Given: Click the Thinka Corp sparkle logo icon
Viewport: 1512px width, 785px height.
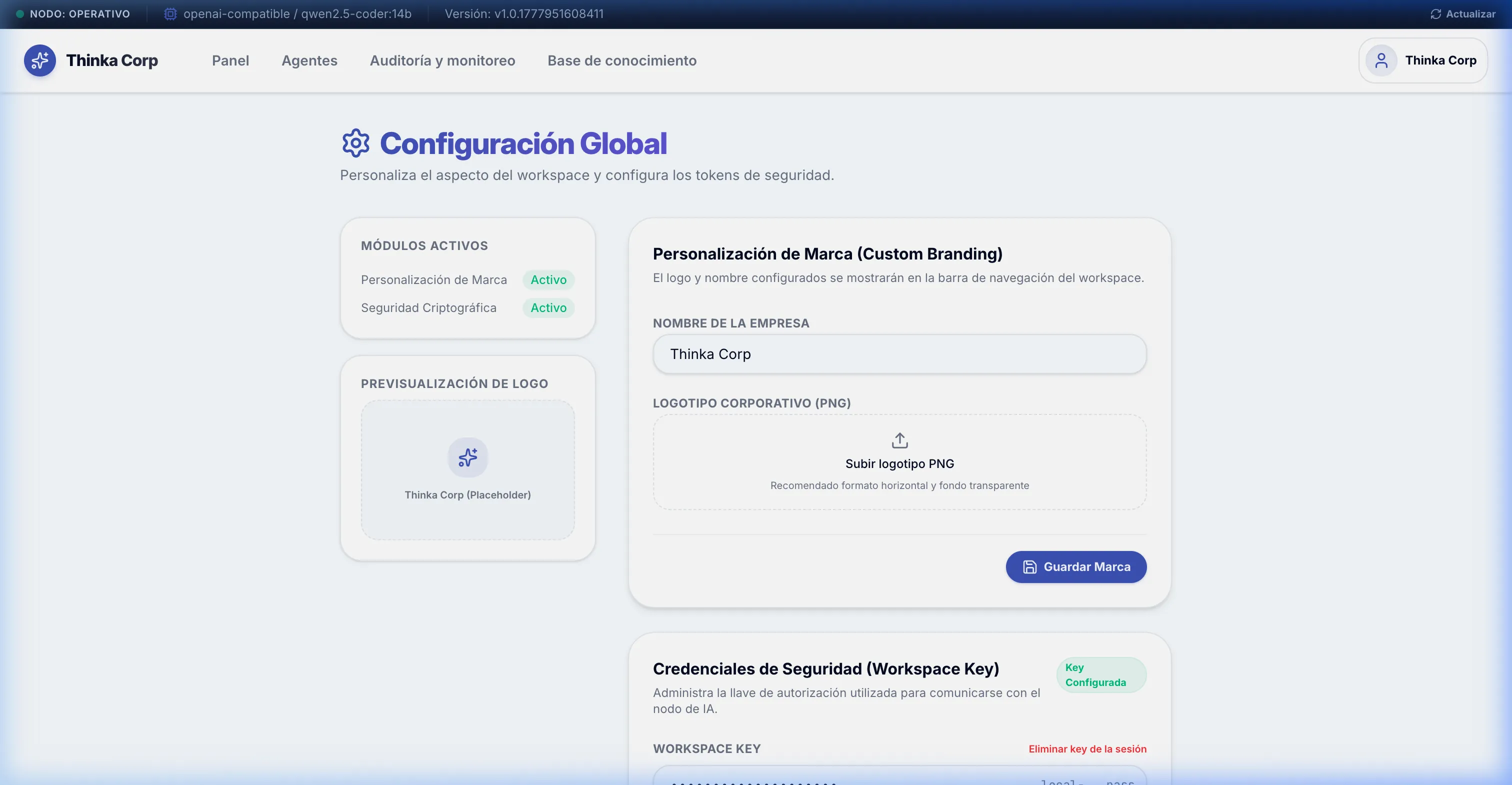Looking at the screenshot, I should click(40, 60).
